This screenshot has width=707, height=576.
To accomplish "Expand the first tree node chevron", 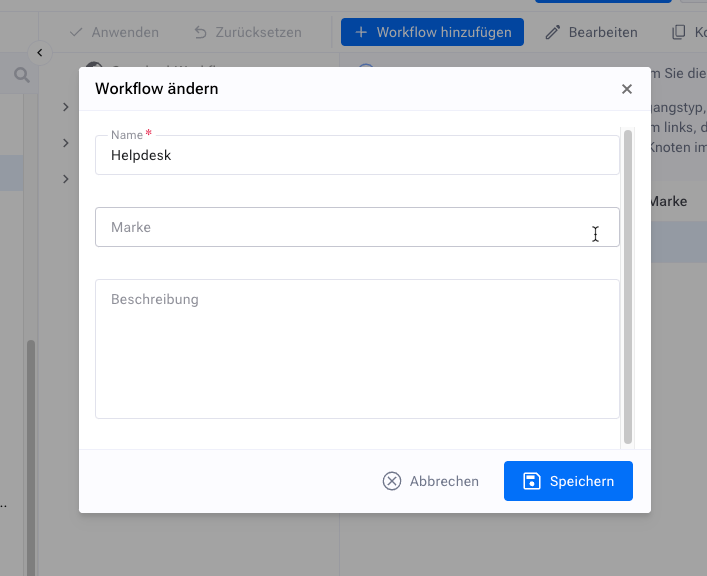I will coord(65,107).
